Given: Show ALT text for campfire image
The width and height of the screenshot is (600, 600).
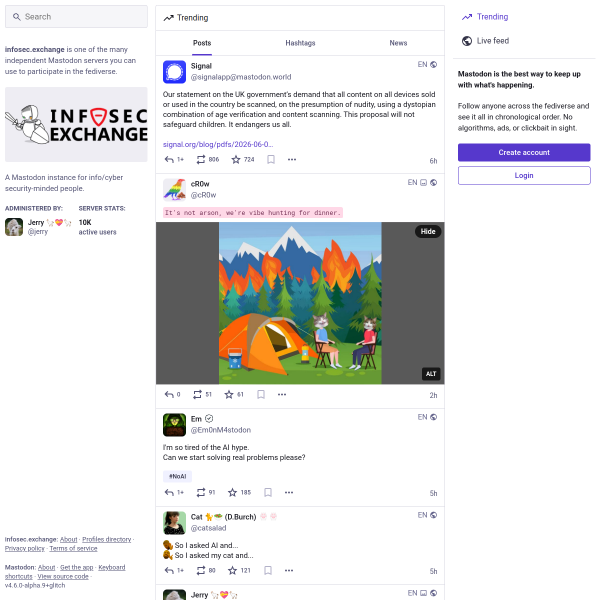Looking at the screenshot, I should point(431,374).
